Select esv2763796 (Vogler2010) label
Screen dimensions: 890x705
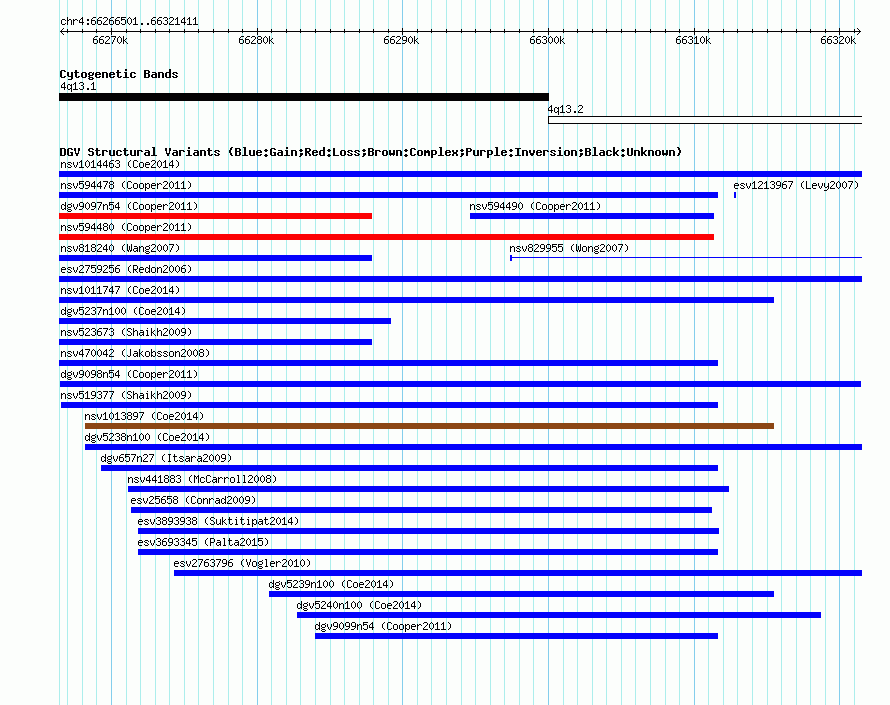[x=242, y=564]
